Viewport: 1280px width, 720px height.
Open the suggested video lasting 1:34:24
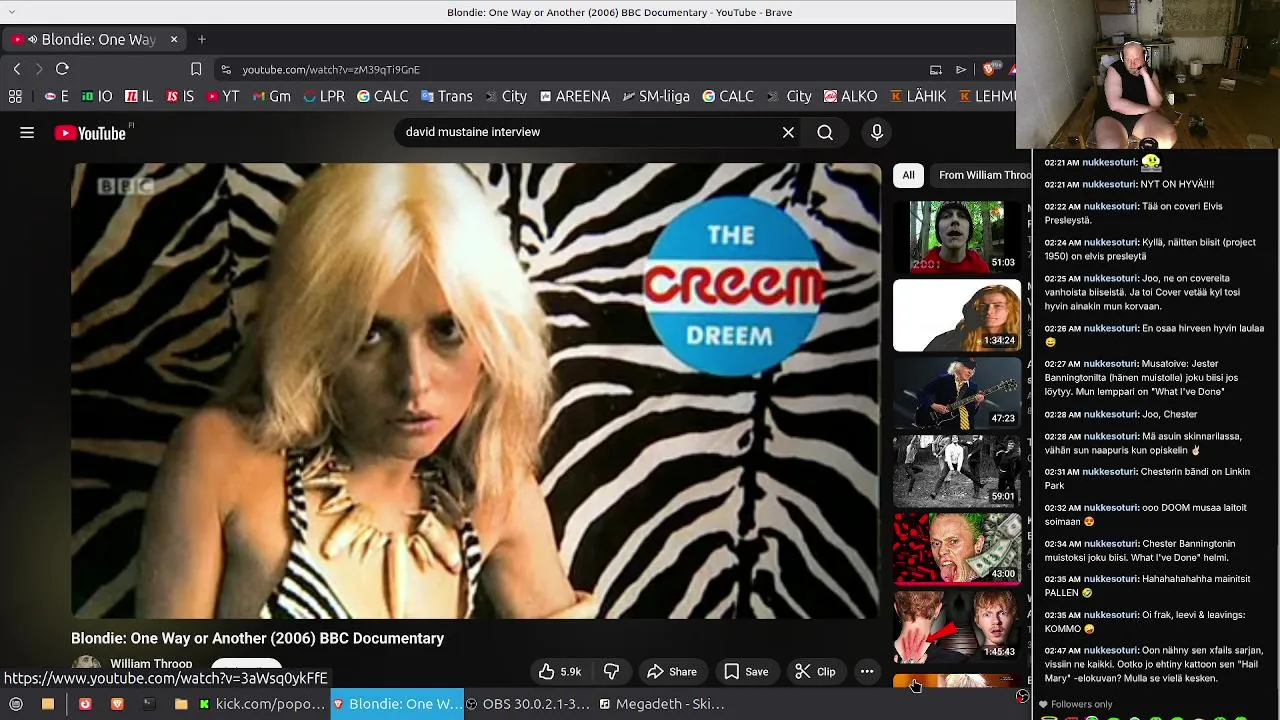point(957,315)
